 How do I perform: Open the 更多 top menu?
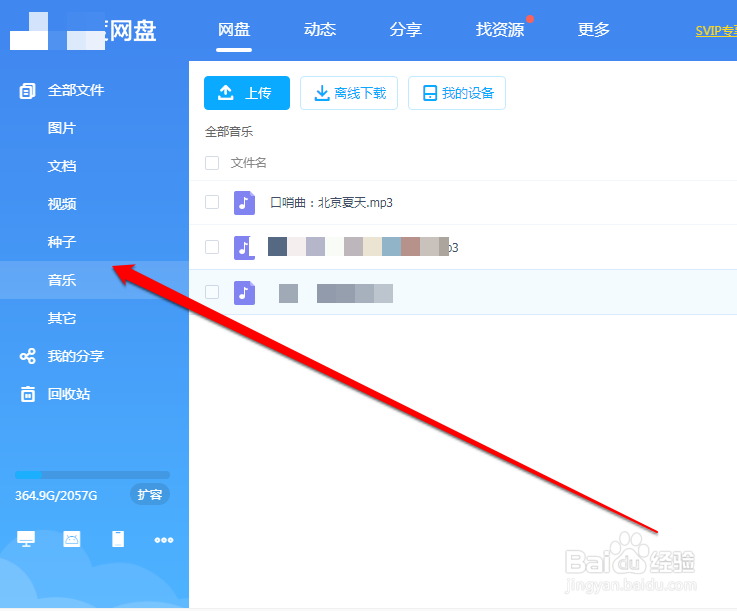click(x=593, y=30)
